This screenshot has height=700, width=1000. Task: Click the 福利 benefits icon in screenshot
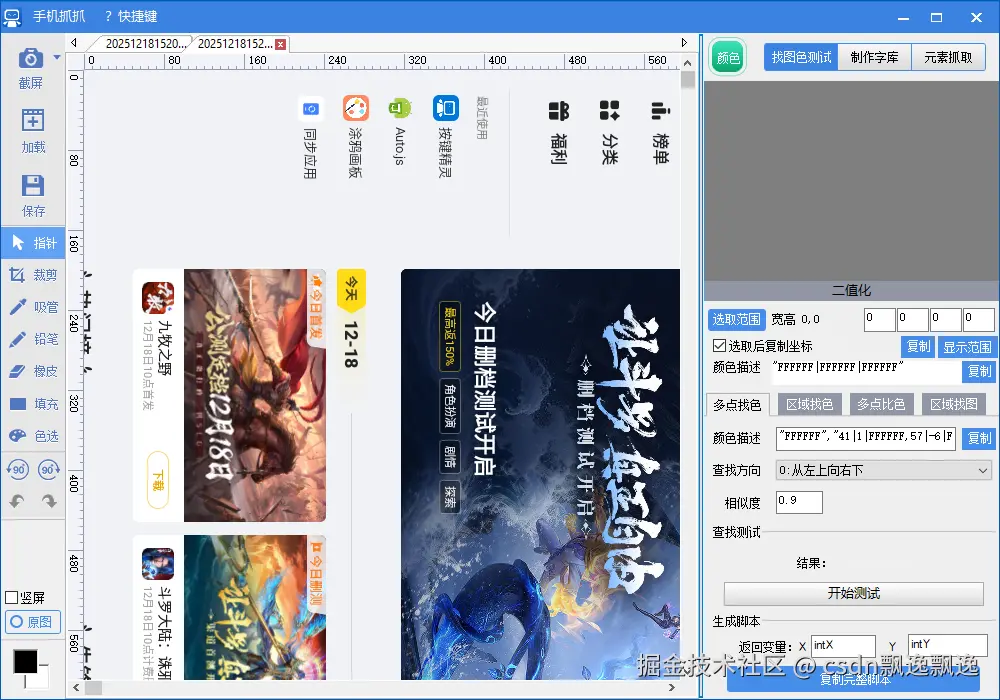559,110
